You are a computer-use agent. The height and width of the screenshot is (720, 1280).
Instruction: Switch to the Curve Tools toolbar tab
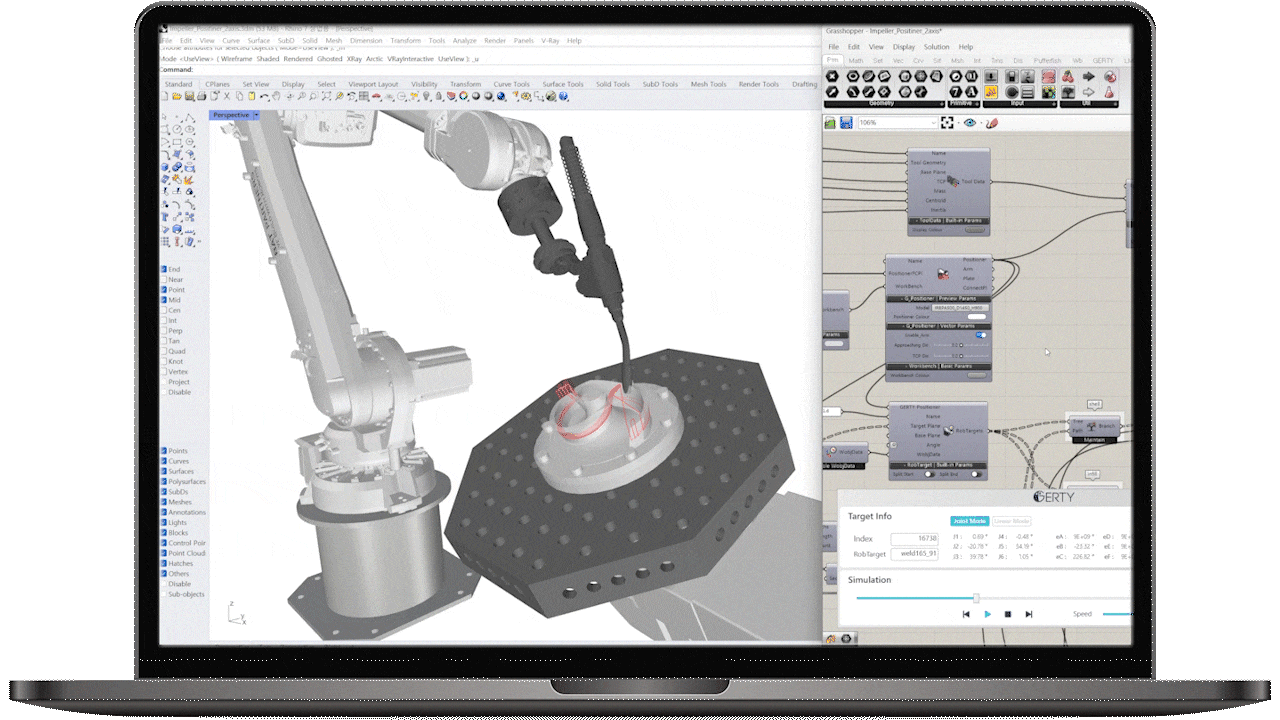(x=511, y=84)
